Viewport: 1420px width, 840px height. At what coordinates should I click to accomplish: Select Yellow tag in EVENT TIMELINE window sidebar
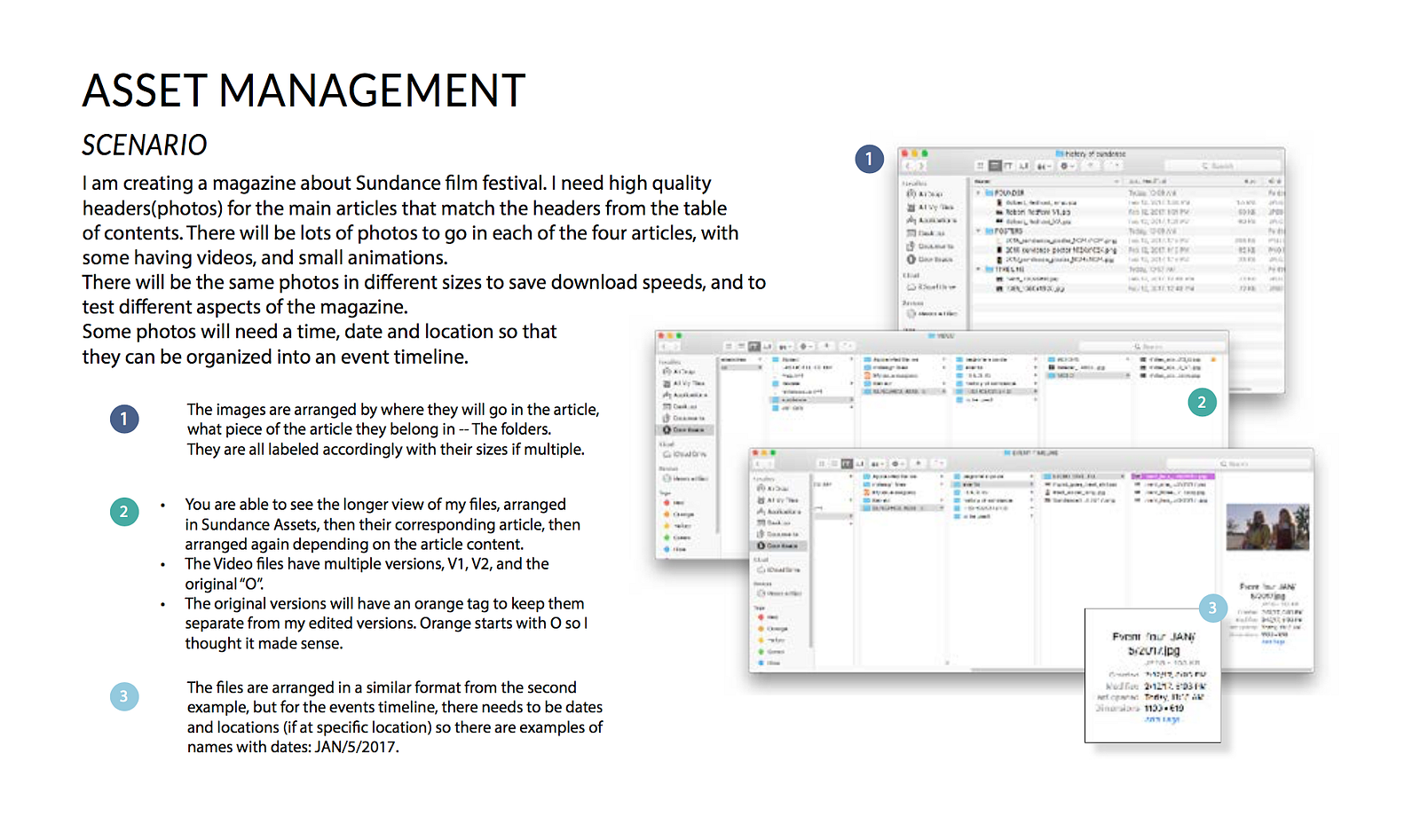[771, 640]
